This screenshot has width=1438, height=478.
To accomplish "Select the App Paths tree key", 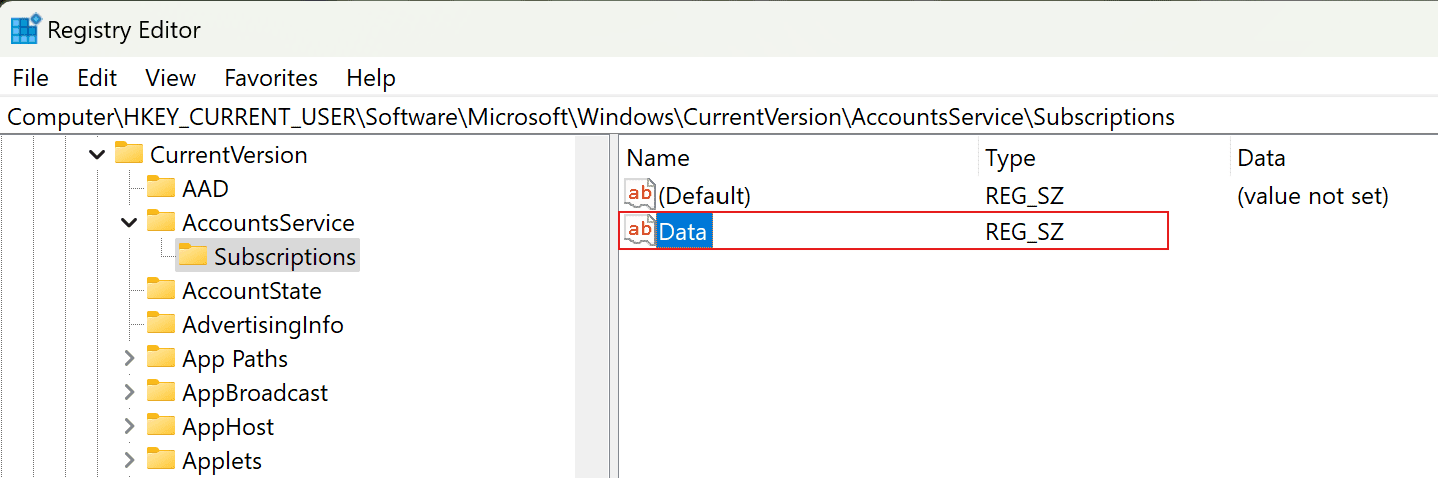I will pos(235,359).
